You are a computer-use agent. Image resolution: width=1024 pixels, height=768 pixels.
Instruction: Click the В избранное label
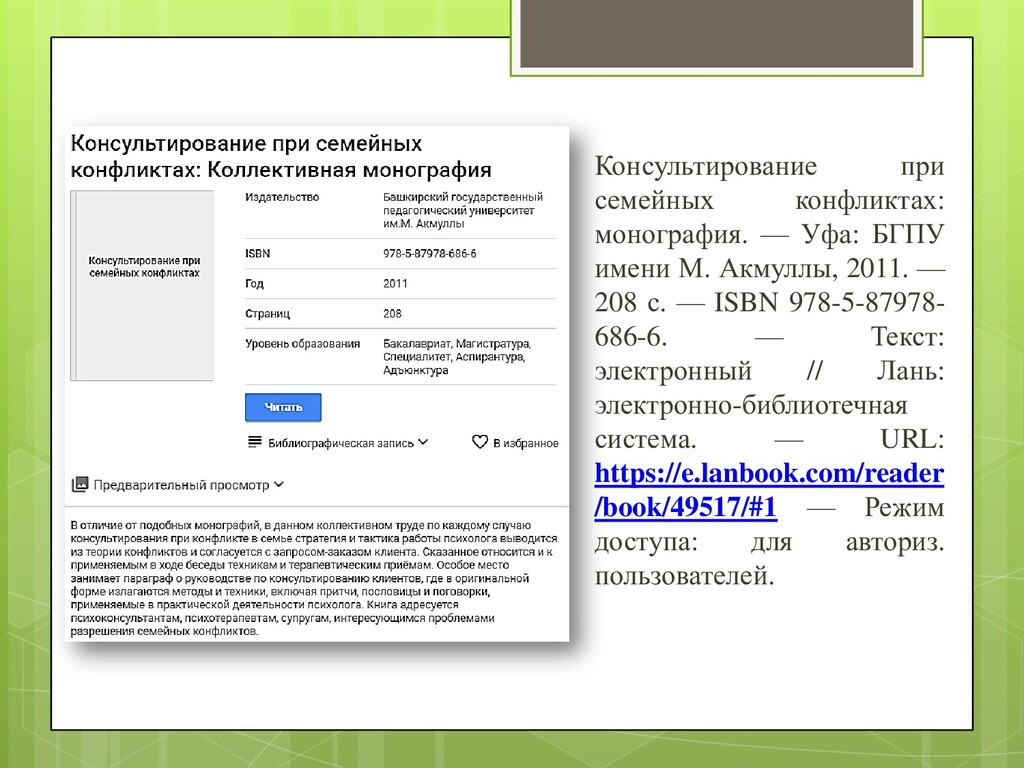coord(526,443)
